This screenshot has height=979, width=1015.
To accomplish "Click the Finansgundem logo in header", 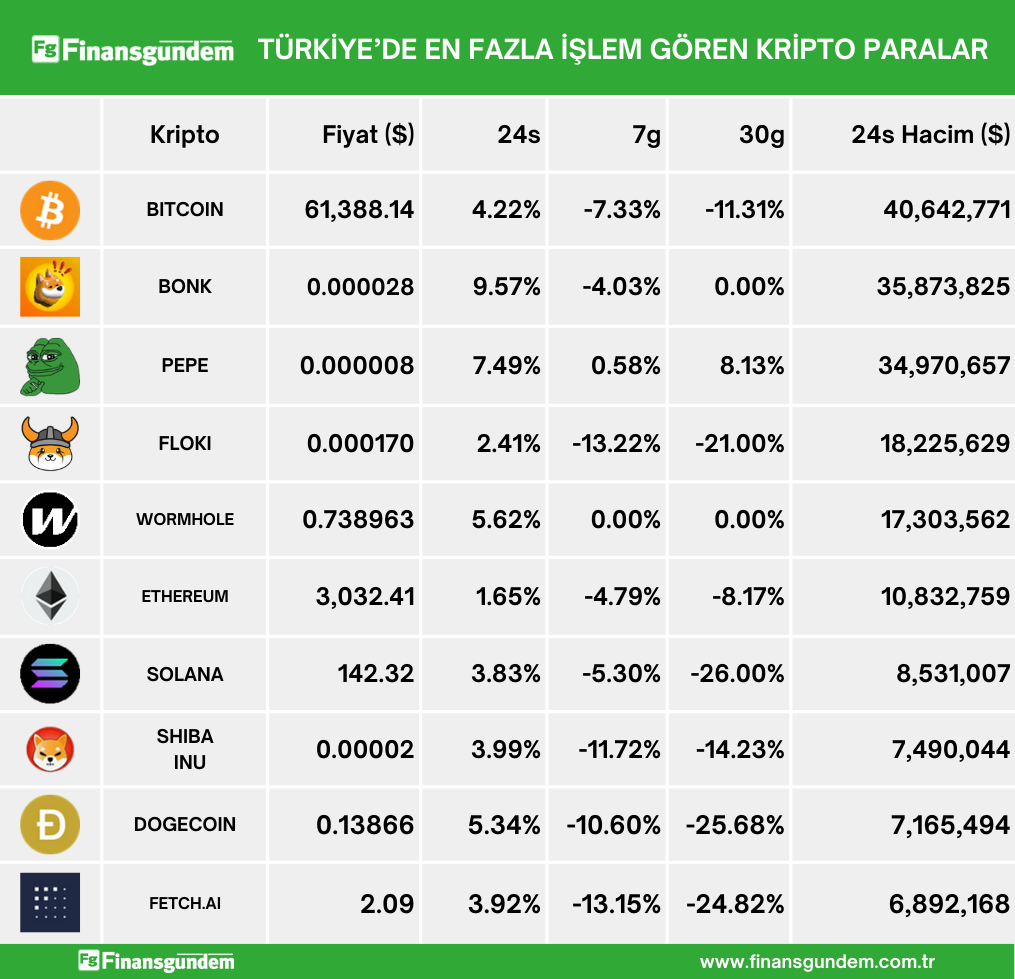I will [133, 49].
